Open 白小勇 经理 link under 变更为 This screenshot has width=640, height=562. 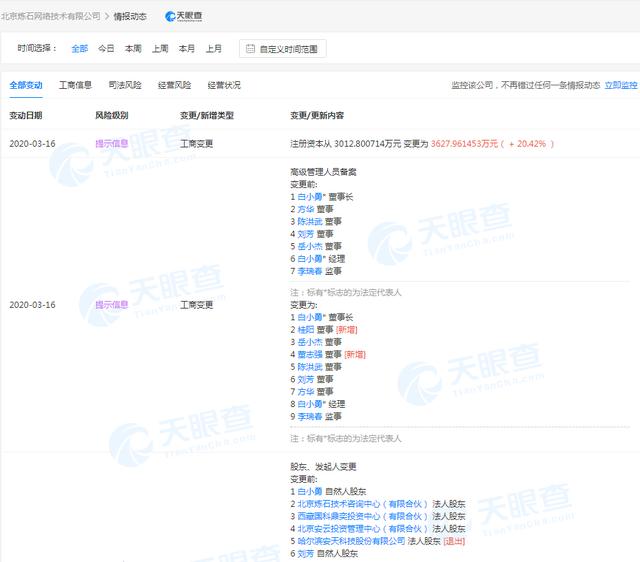(310, 404)
